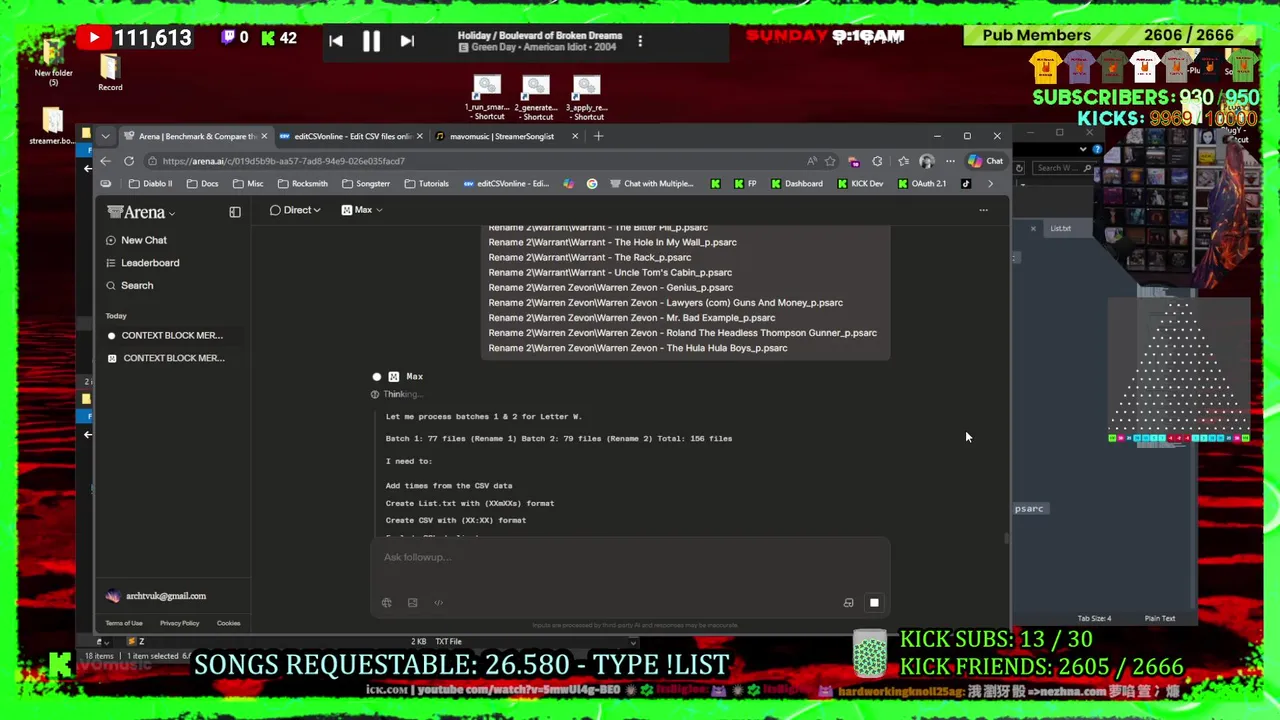The image size is (1280, 720).
Task: Open the Direct mode dropdown
Action: coord(295,210)
